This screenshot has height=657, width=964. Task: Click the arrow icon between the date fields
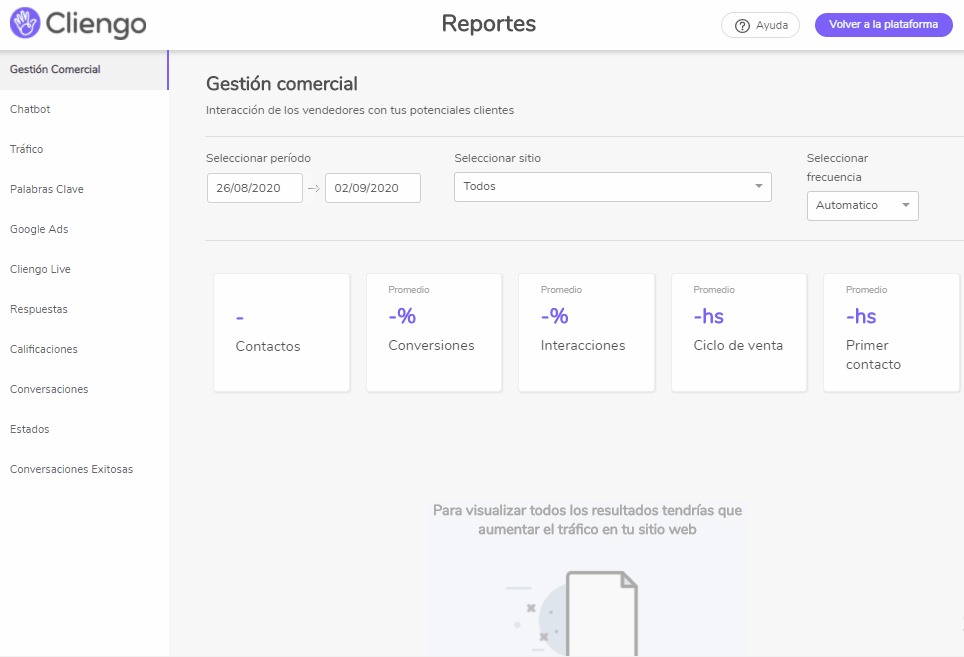[x=314, y=188]
